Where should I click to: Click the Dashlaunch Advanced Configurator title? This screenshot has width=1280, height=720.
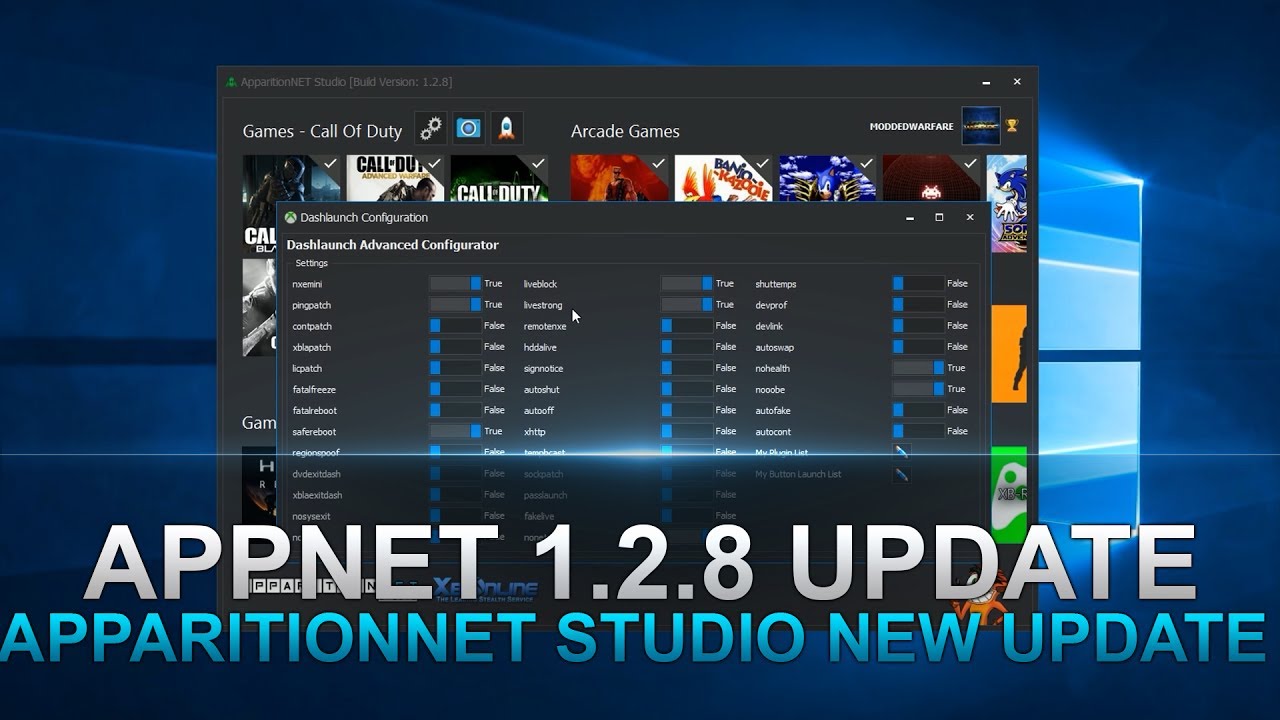(392, 245)
